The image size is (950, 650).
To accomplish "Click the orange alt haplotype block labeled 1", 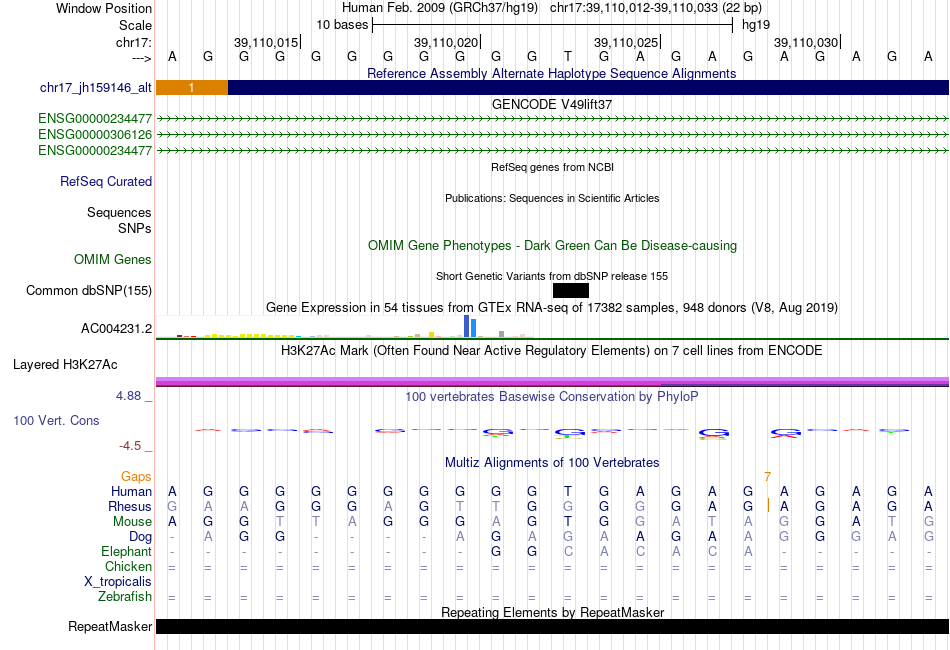I will pyautogui.click(x=192, y=88).
